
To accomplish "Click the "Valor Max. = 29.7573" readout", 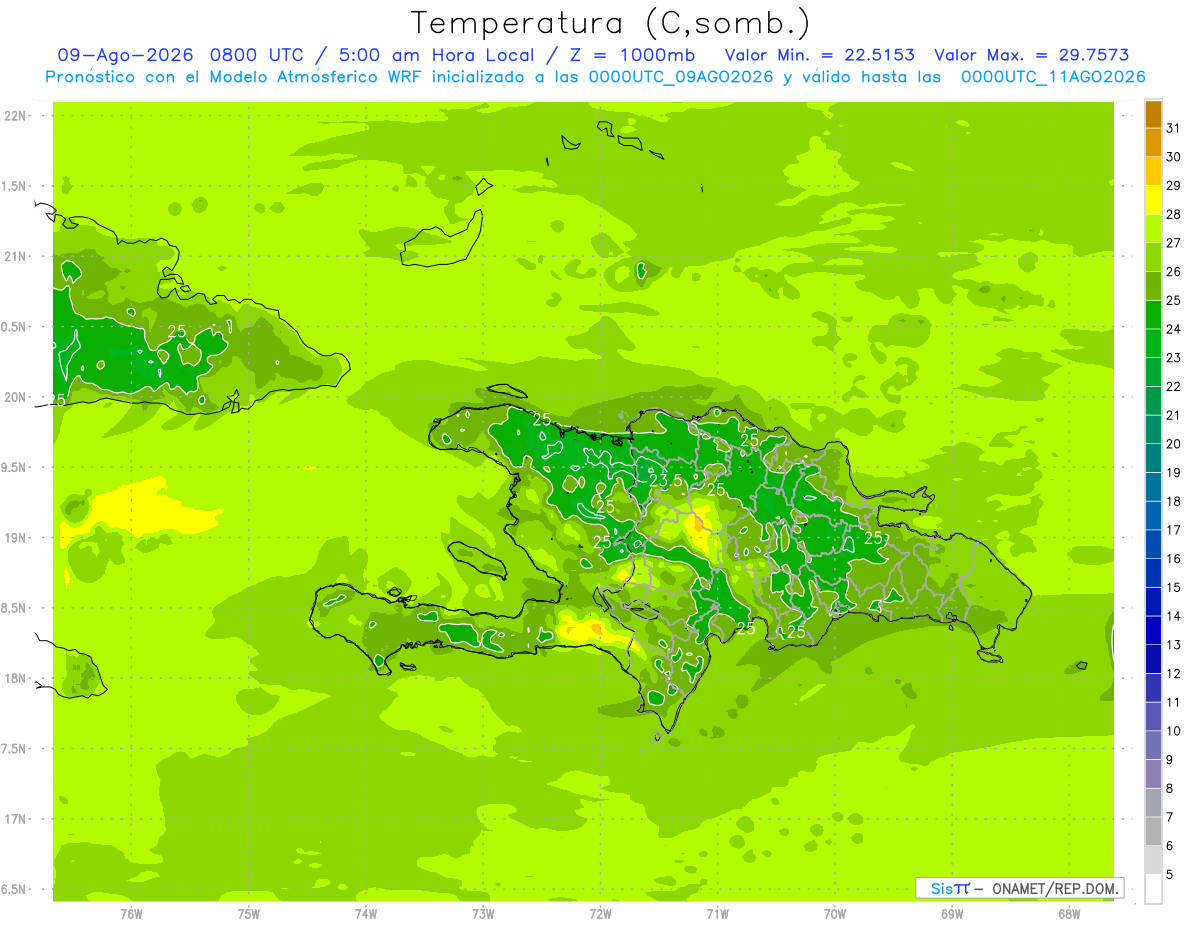I will pos(1031,55).
